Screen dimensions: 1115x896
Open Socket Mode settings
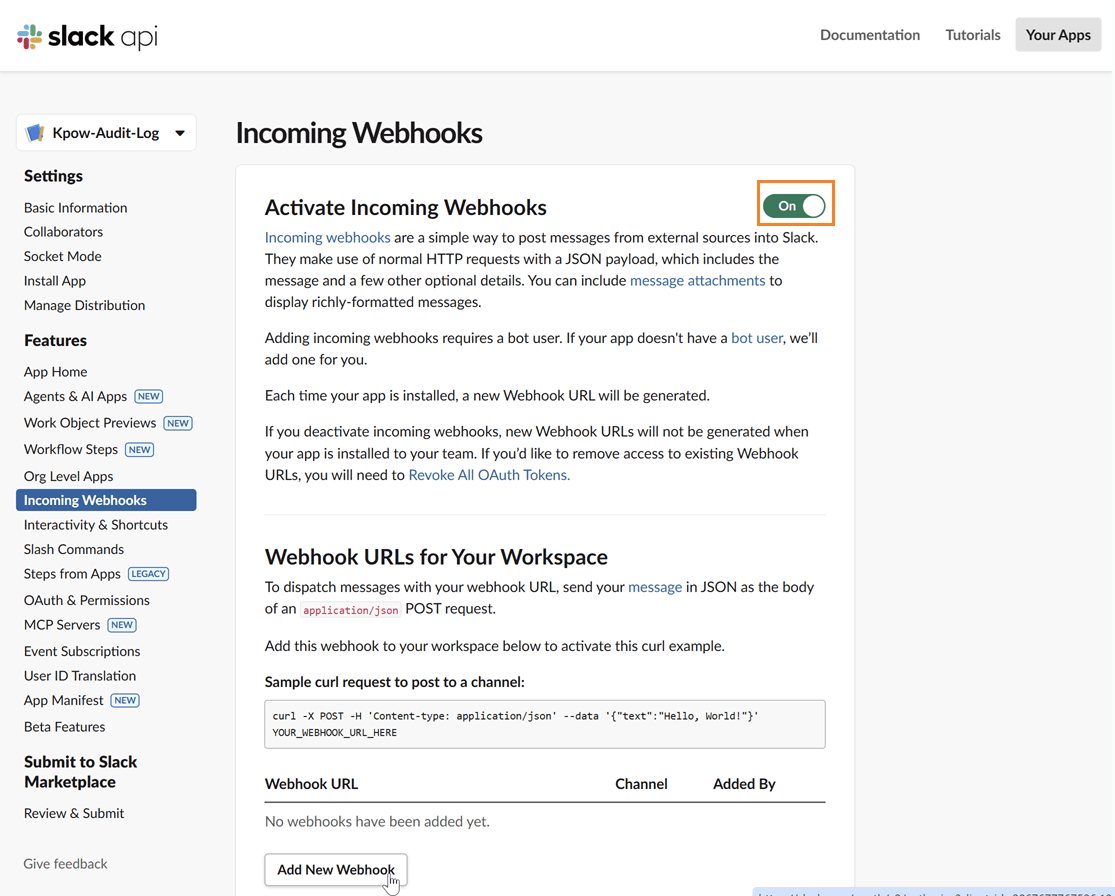tap(63, 256)
